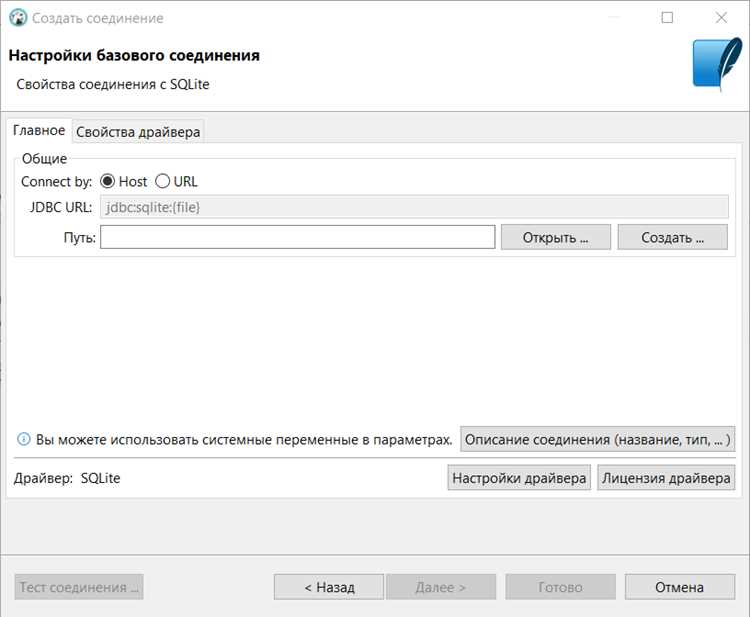Click the Connect by: label
The image size is (750, 617).
pyautogui.click(x=56, y=182)
